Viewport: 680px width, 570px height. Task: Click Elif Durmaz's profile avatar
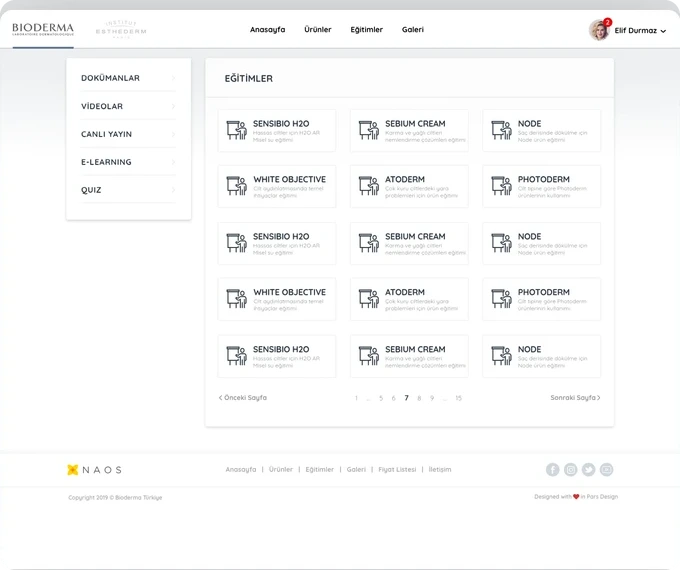(599, 30)
